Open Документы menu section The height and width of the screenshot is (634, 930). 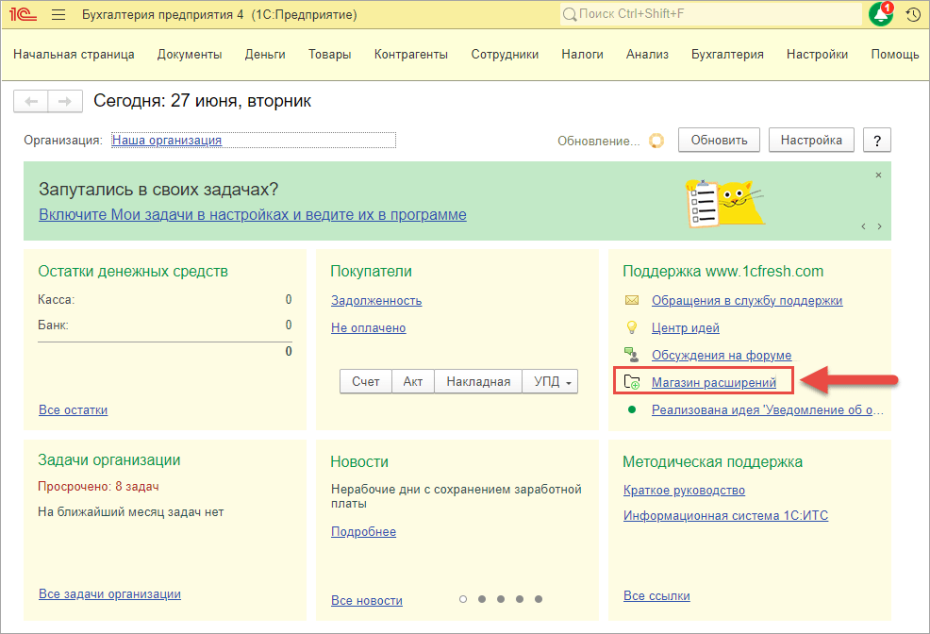pos(190,55)
